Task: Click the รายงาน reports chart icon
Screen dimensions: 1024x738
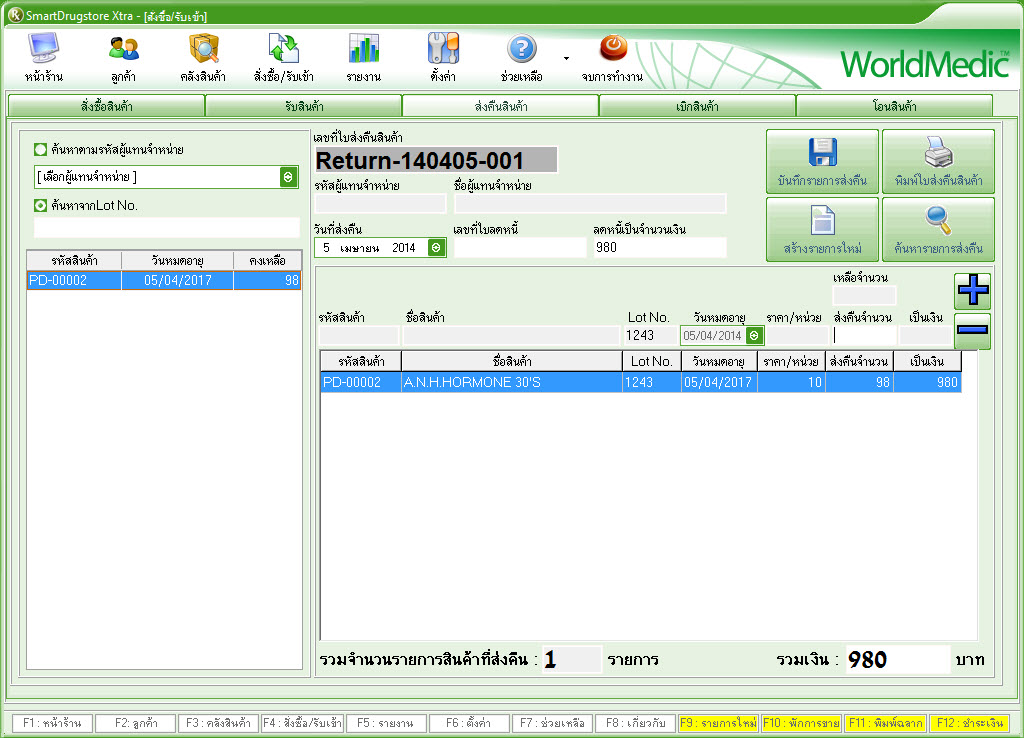Action: click(363, 49)
